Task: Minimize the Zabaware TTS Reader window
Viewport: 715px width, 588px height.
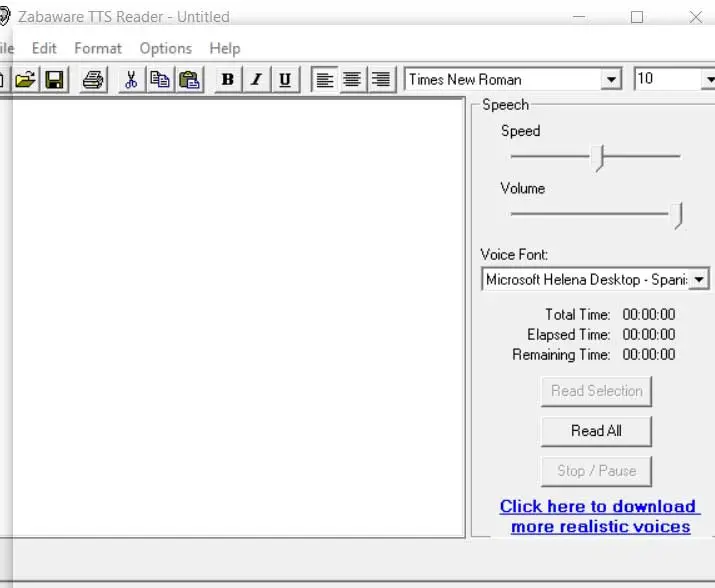Action: (x=579, y=17)
